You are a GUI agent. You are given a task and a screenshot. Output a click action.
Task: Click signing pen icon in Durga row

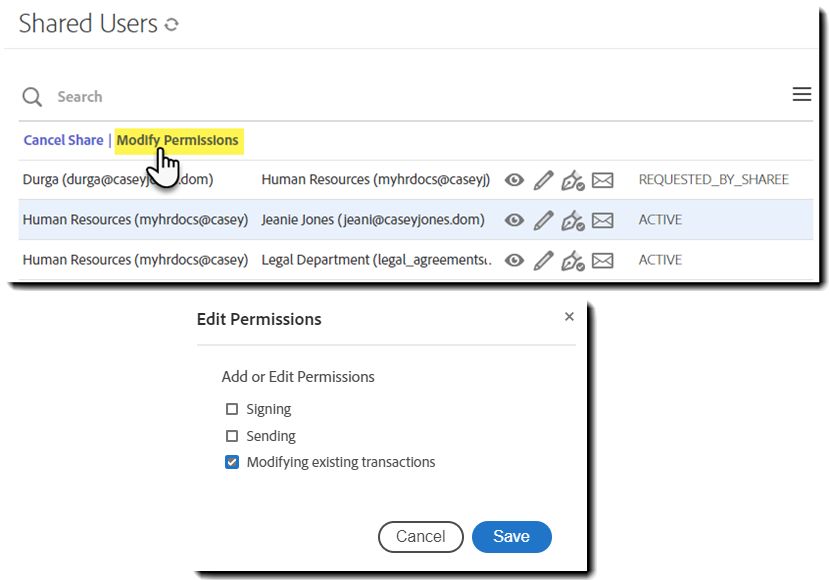pos(572,180)
